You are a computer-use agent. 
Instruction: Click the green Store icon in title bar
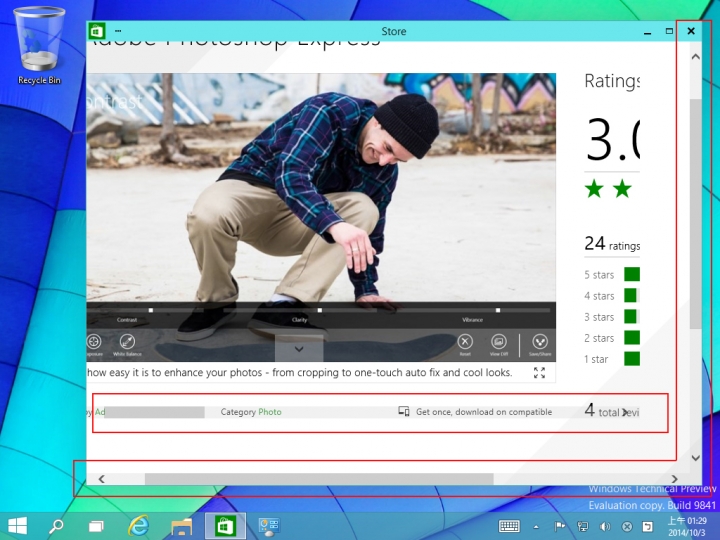pos(96,32)
